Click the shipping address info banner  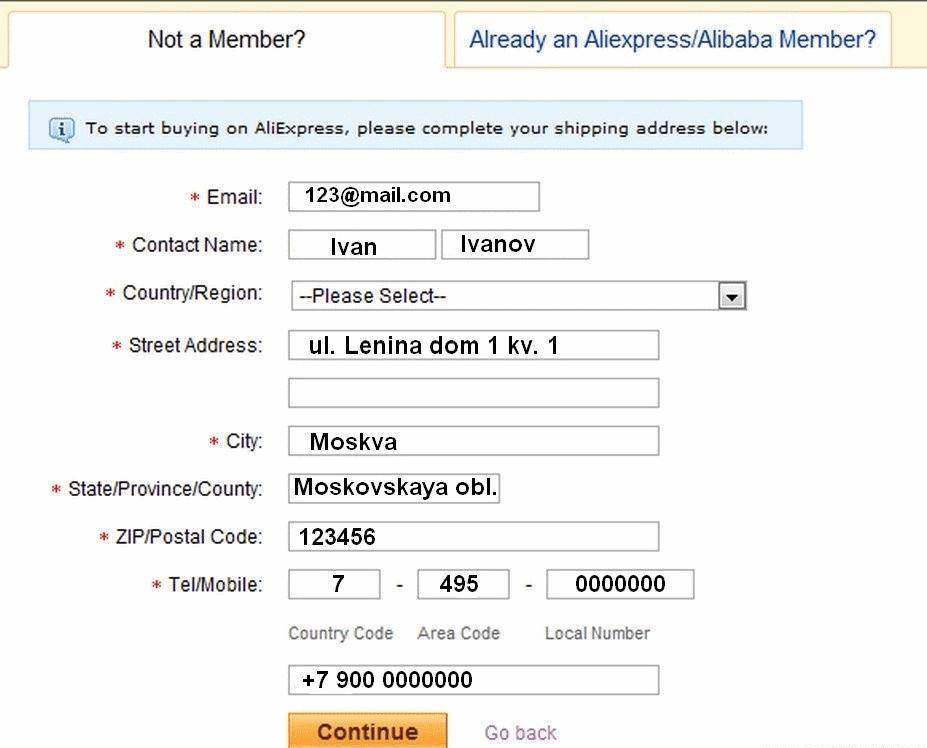416,125
